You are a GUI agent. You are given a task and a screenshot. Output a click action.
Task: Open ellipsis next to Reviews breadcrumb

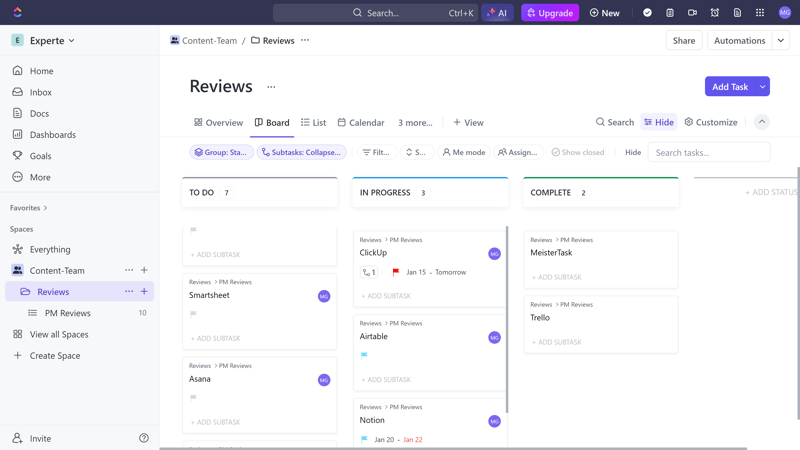tap(305, 40)
